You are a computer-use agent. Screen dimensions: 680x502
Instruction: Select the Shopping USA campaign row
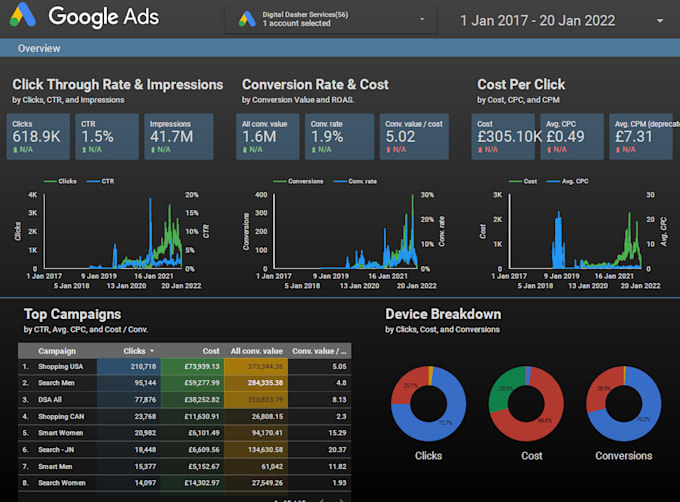185,367
